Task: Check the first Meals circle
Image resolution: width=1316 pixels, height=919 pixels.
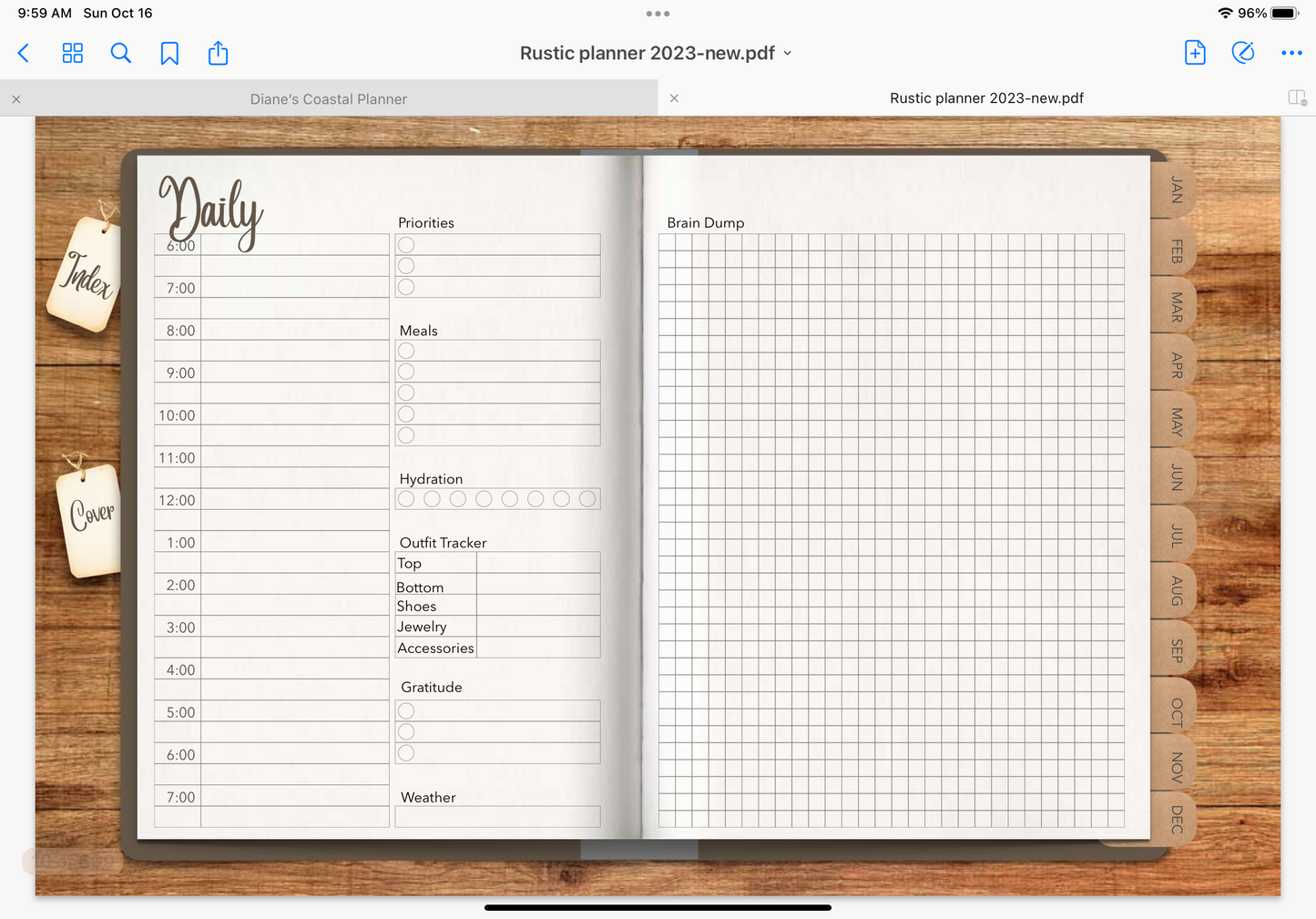Action: pos(406,351)
